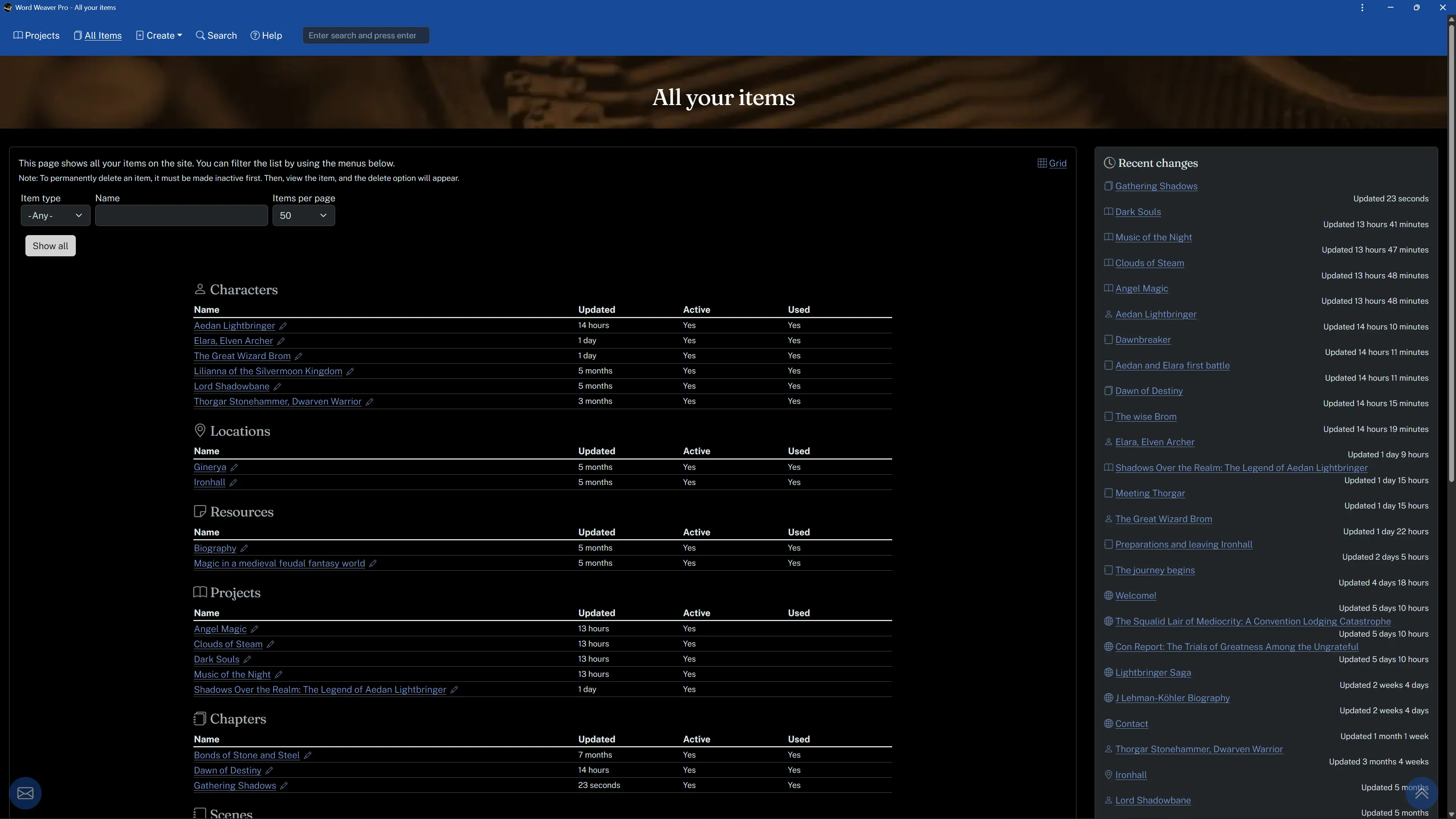
Task: Edit Aedan Lightbringer via pencil icon
Action: tap(283, 326)
